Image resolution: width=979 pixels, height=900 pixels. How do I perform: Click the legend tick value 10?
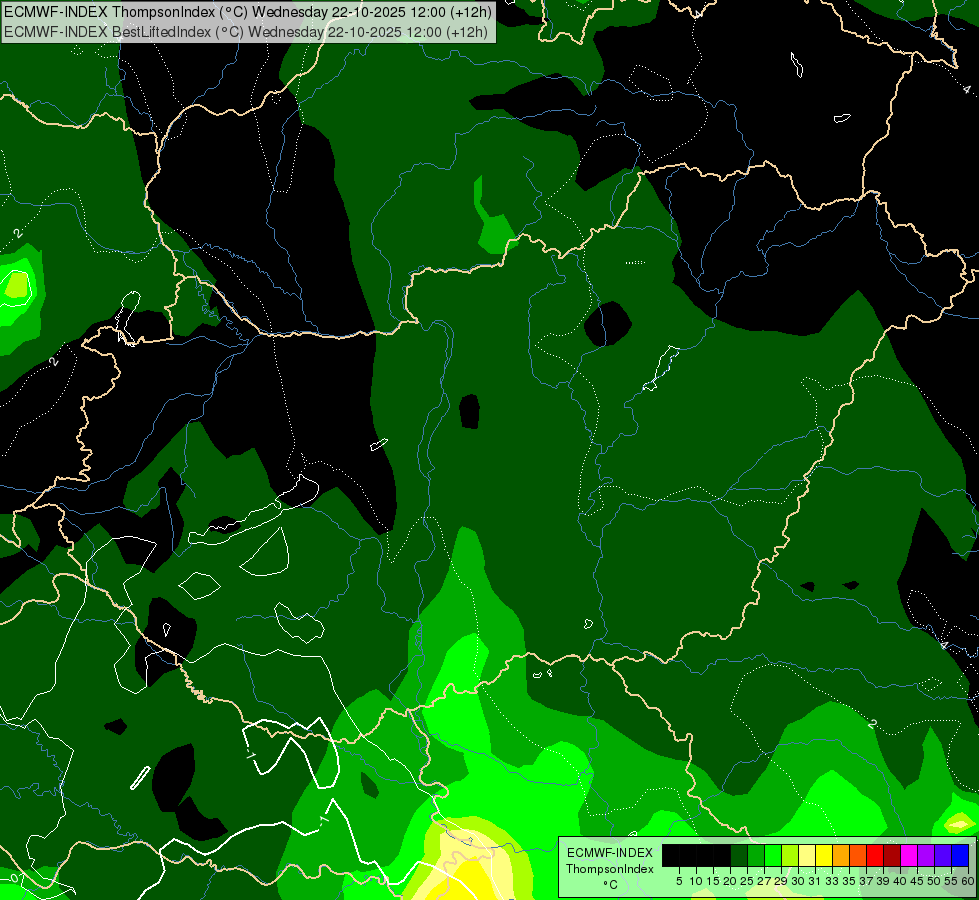[x=696, y=881]
